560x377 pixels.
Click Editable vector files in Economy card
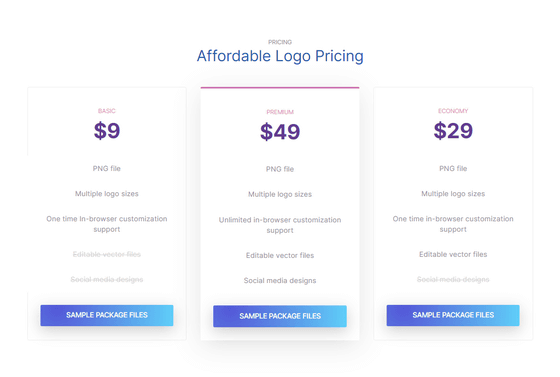(x=453, y=254)
